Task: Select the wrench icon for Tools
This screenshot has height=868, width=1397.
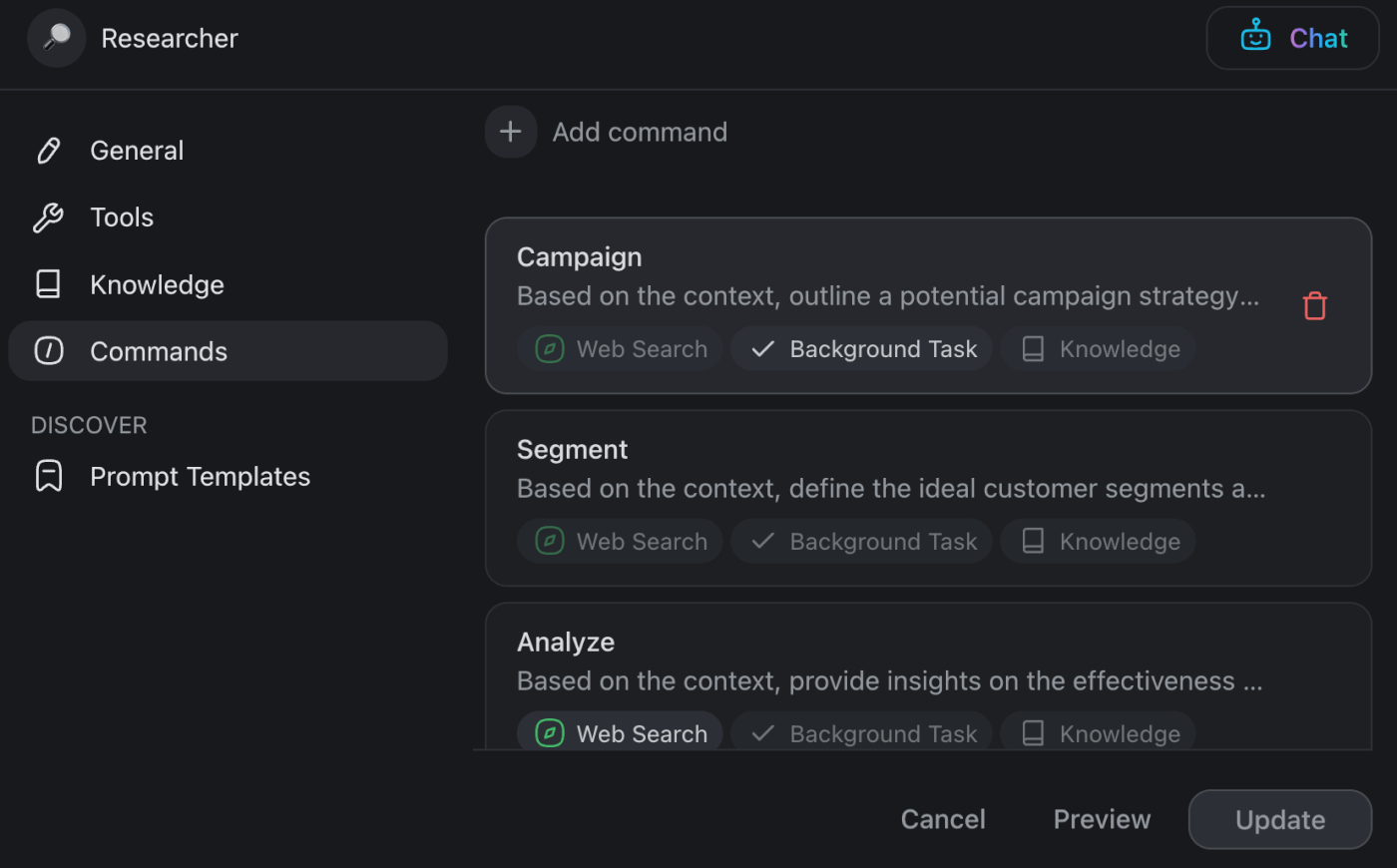Action: click(49, 217)
